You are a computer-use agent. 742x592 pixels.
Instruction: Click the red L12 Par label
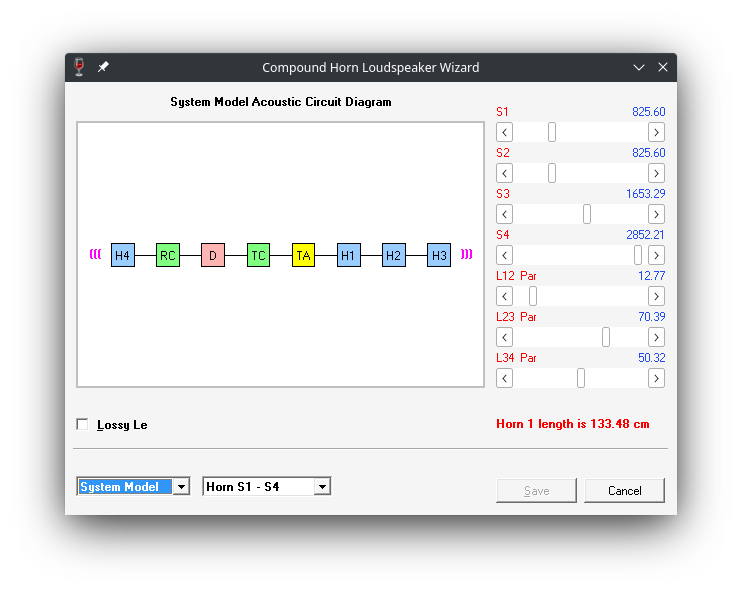click(x=516, y=275)
